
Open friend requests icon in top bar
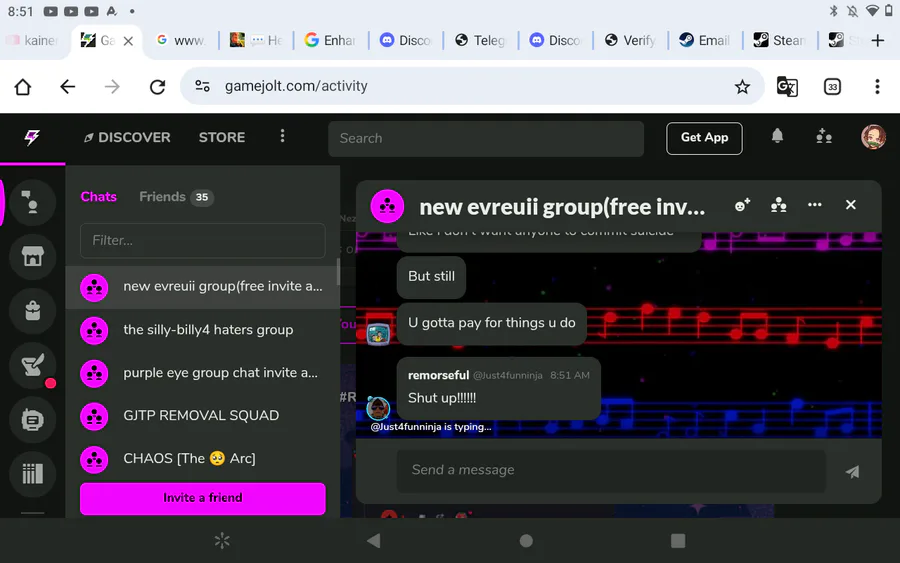(824, 137)
